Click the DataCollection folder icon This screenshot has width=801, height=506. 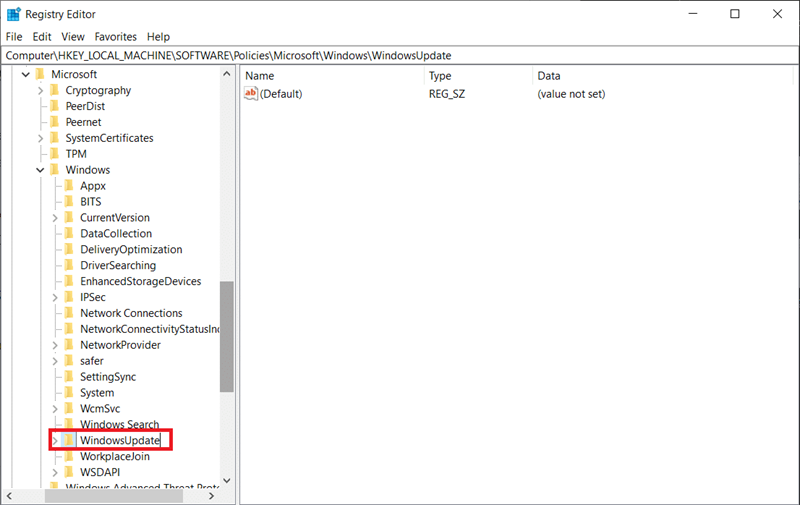pos(69,233)
